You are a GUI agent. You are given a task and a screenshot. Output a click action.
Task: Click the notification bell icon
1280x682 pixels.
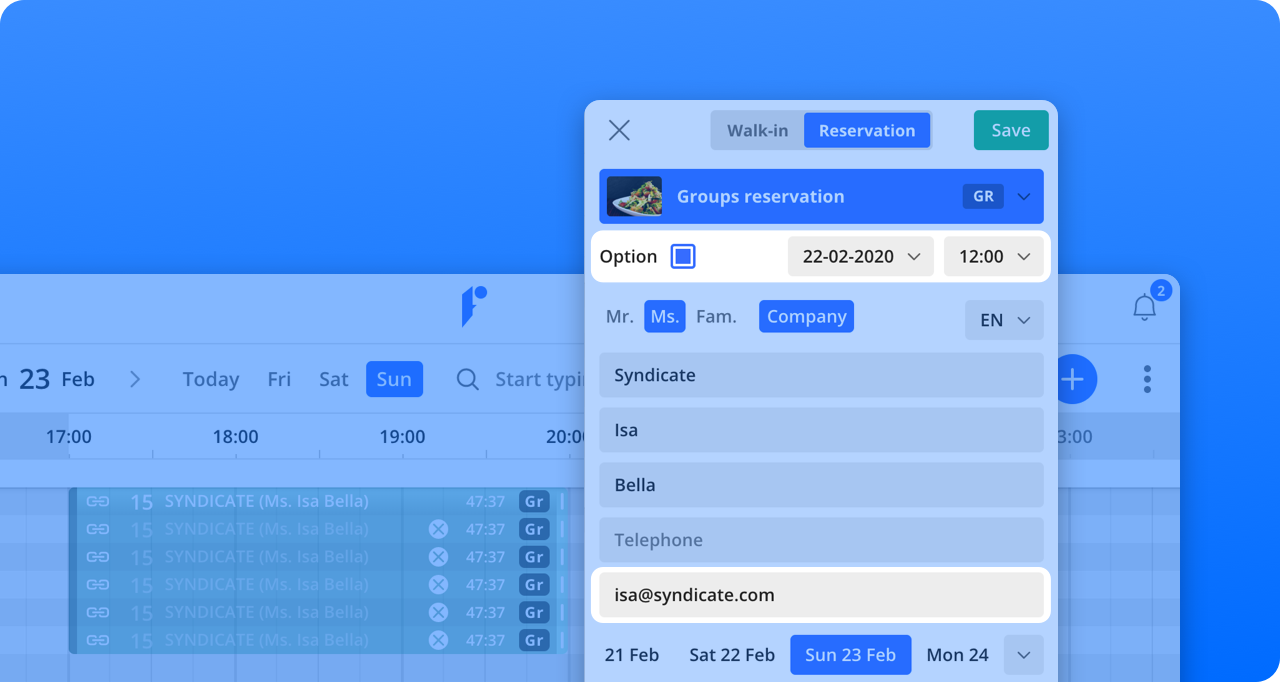1144,307
